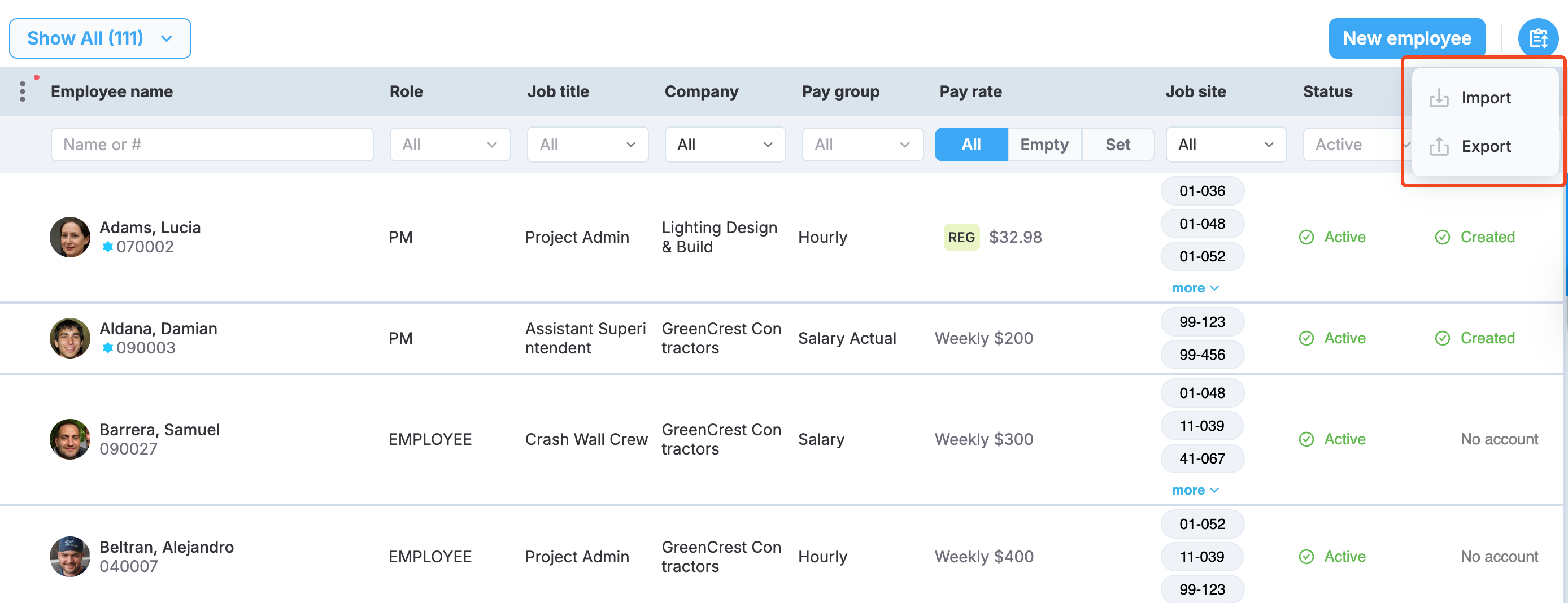Select the All pay rate filter
This screenshot has height=603, width=1568.
pyautogui.click(x=972, y=144)
